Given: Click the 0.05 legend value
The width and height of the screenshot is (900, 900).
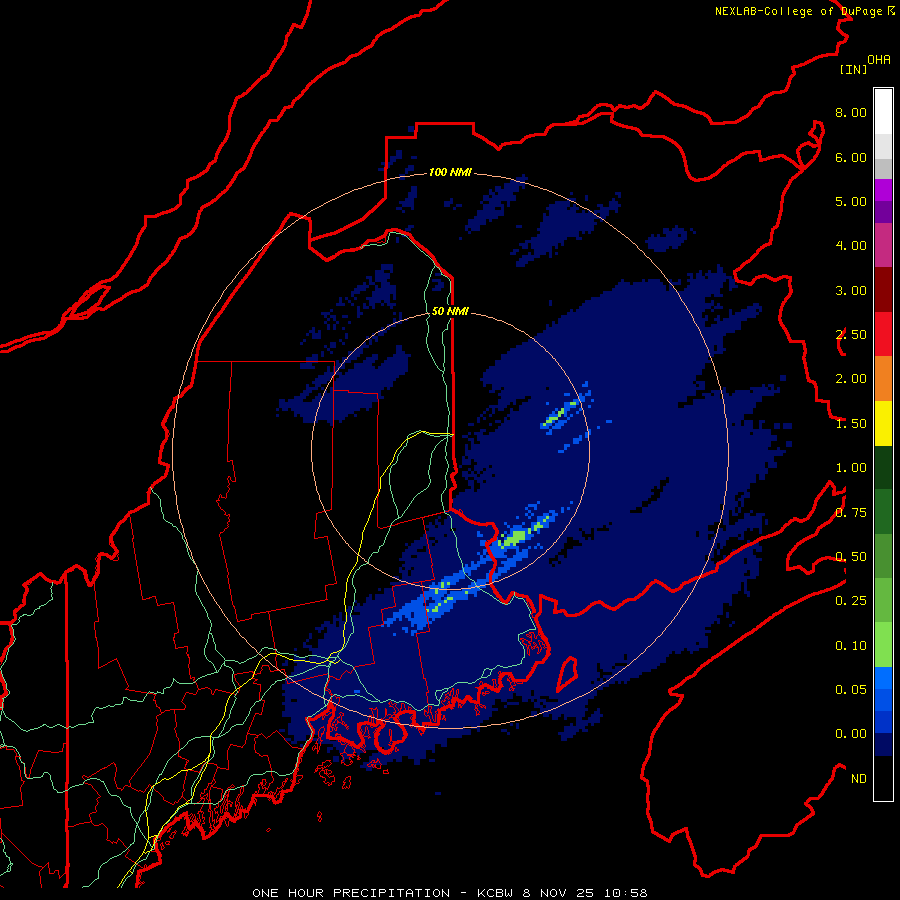Looking at the screenshot, I should [x=851, y=690].
